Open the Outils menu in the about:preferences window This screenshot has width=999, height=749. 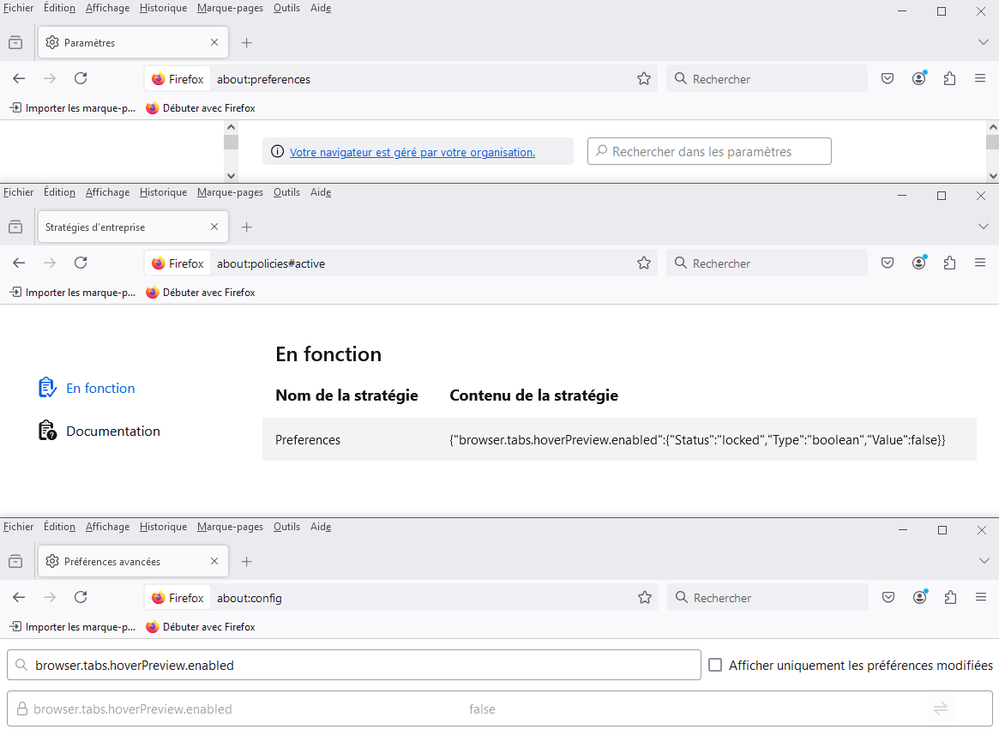pyautogui.click(x=286, y=8)
